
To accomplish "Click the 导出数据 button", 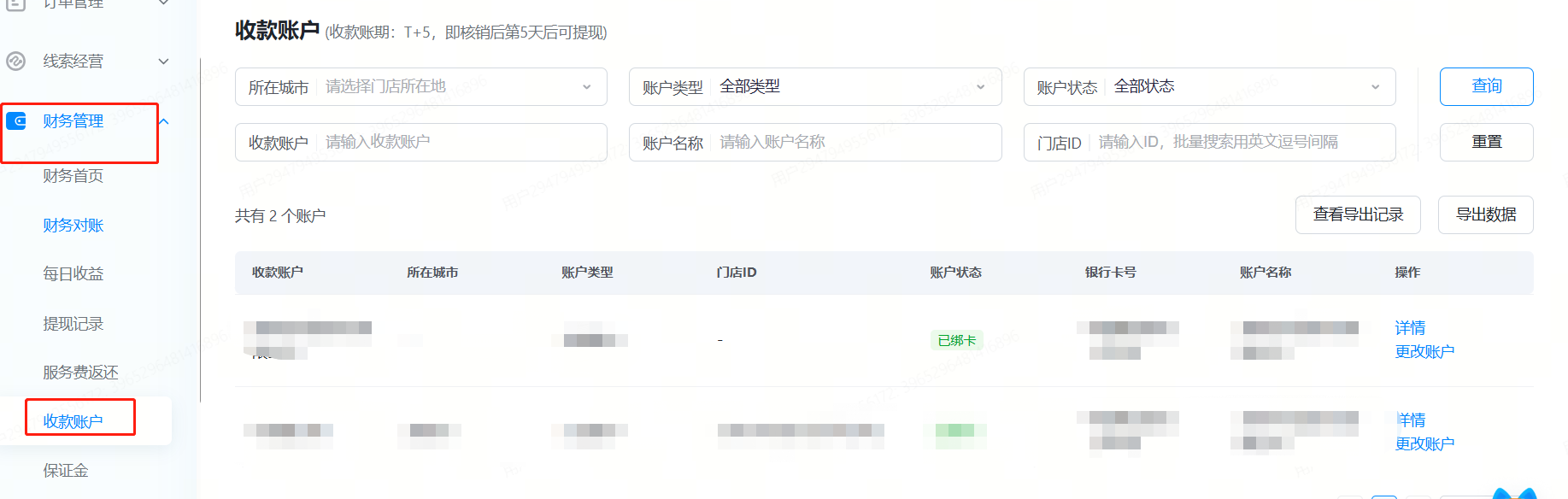I will 1485,214.
